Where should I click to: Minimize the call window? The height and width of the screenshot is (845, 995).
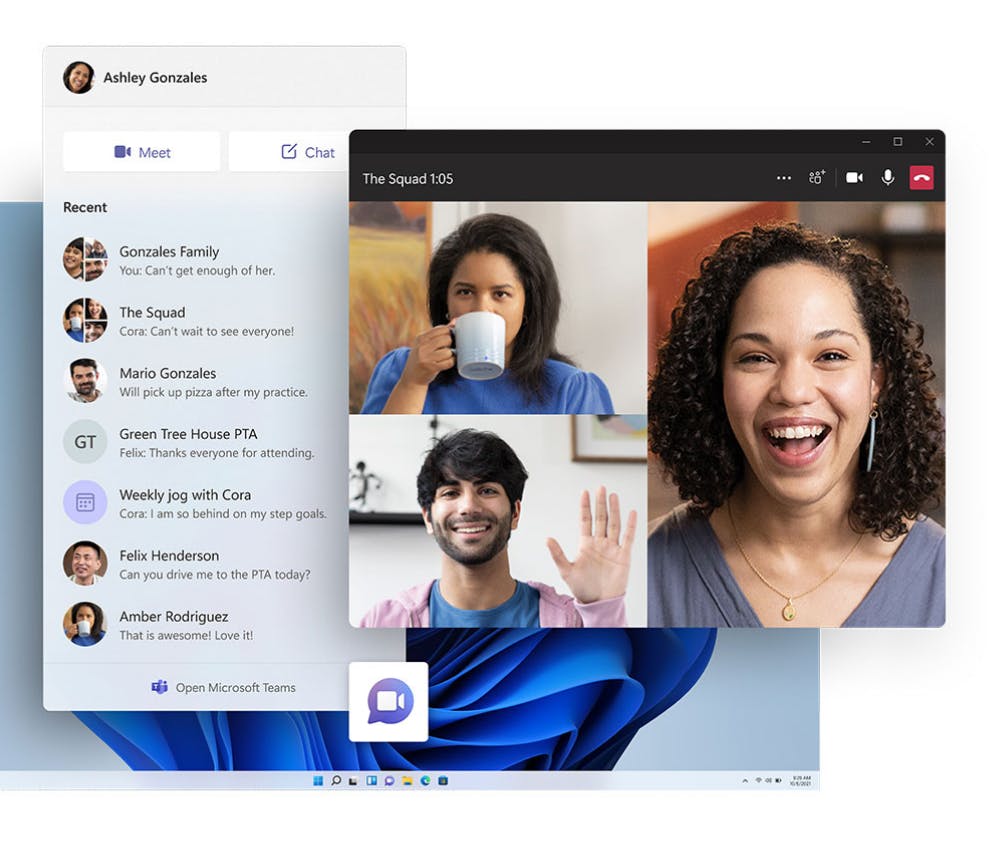coord(866,142)
